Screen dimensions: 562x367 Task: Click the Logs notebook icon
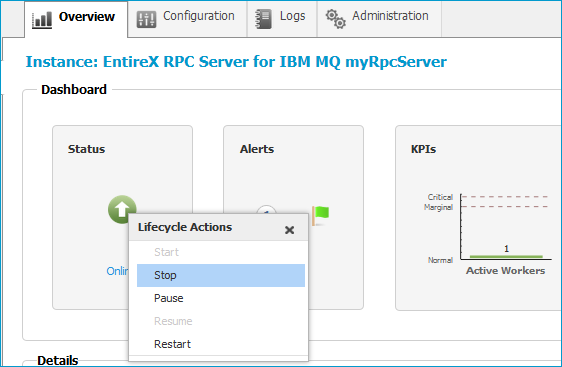tap(263, 19)
